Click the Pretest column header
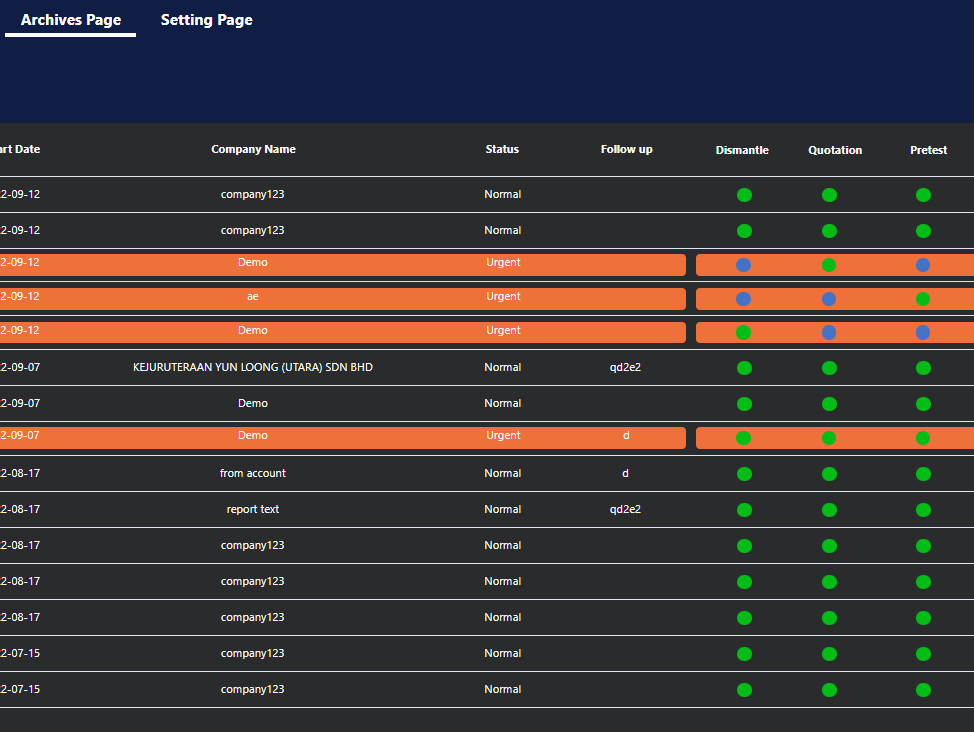Screen dimensions: 974x732 tap(928, 151)
